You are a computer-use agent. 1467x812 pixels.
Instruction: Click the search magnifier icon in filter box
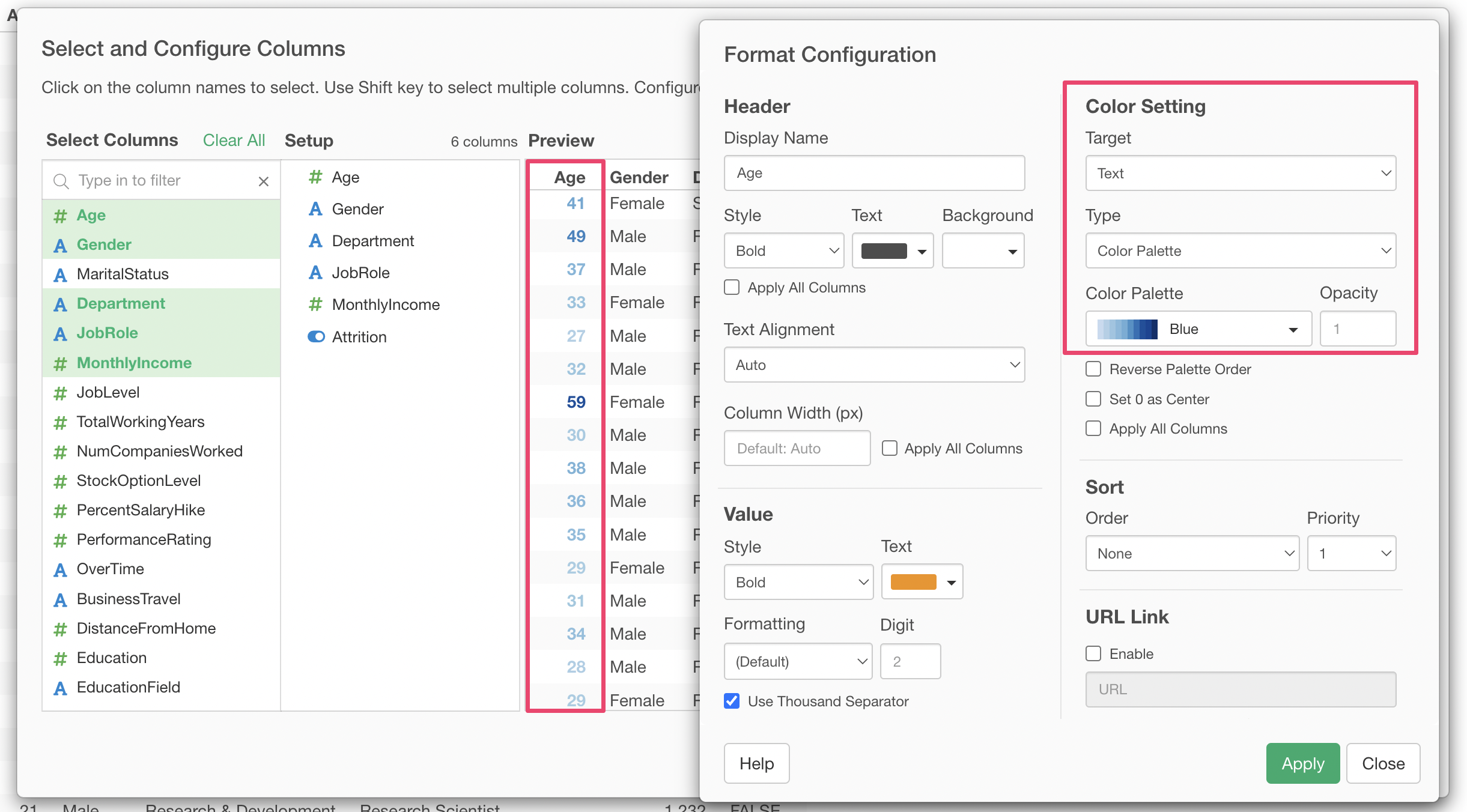61,181
